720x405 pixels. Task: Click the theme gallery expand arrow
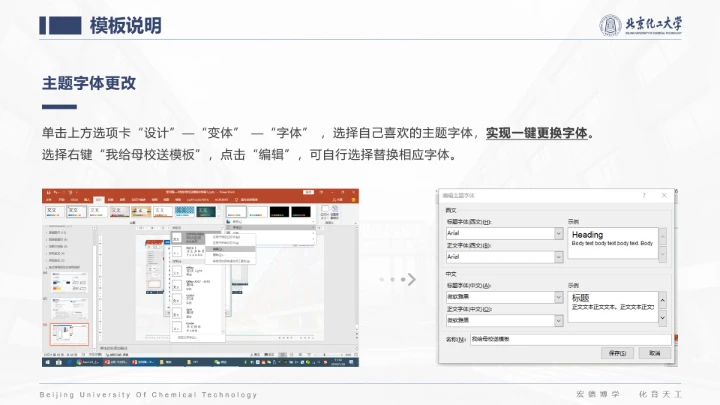(x=219, y=216)
